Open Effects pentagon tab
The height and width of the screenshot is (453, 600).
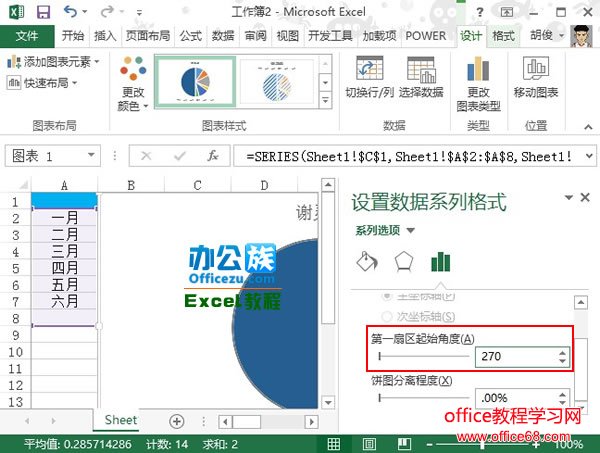404,262
